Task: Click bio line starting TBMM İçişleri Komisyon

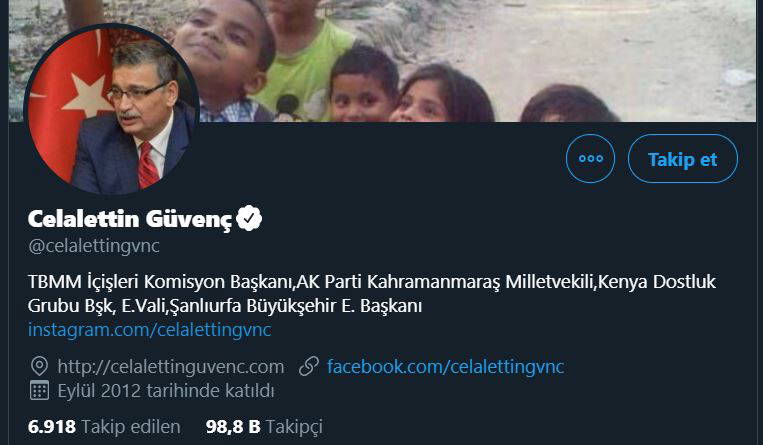Action: click(x=371, y=281)
